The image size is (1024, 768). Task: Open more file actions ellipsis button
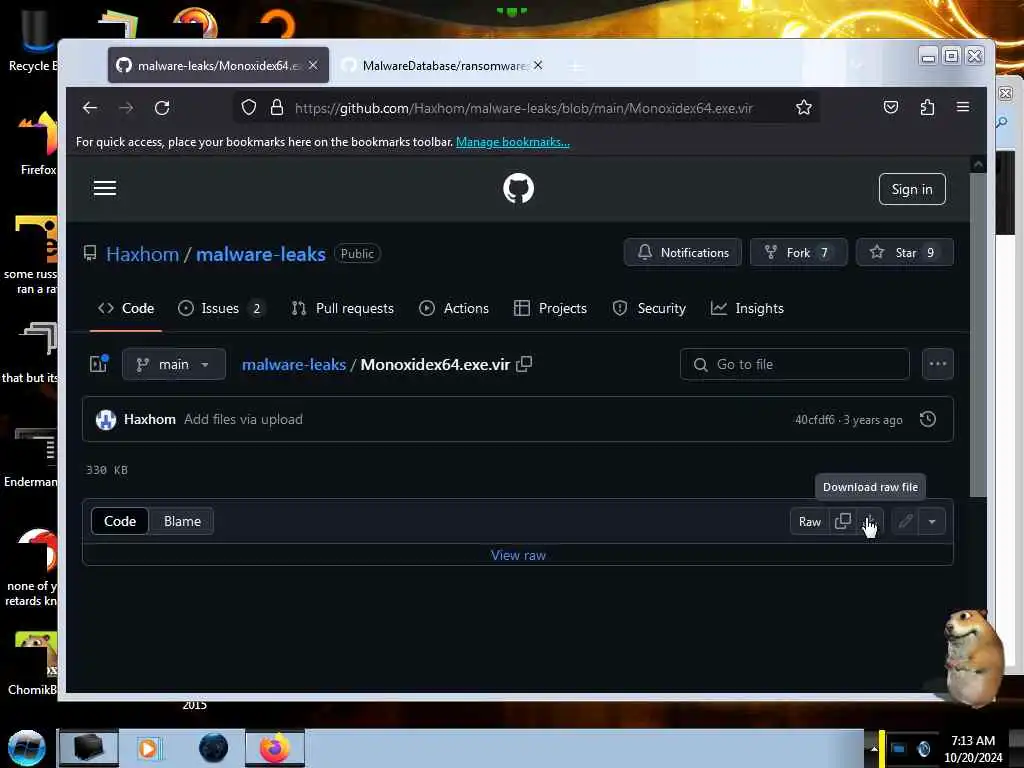click(938, 364)
